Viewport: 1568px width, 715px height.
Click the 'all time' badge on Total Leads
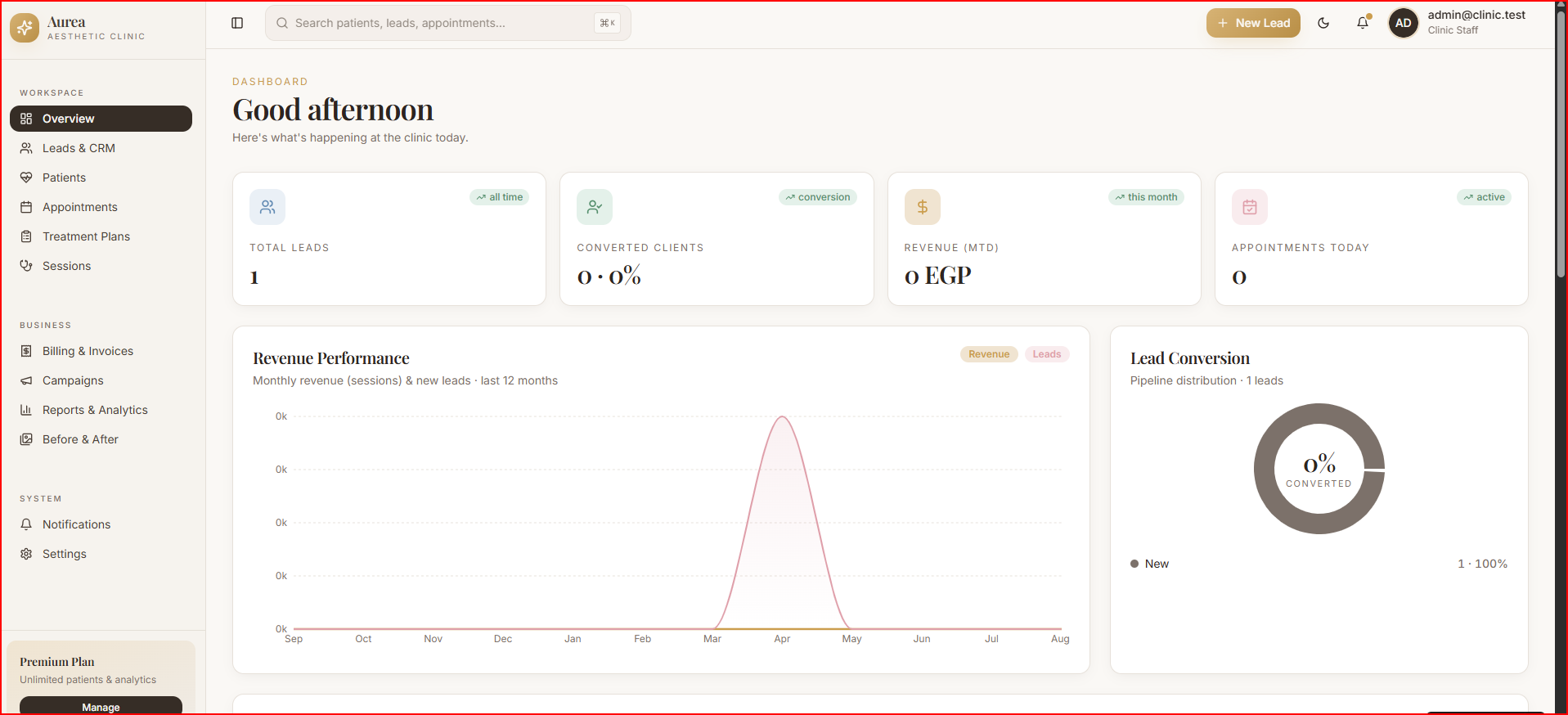pyautogui.click(x=499, y=197)
